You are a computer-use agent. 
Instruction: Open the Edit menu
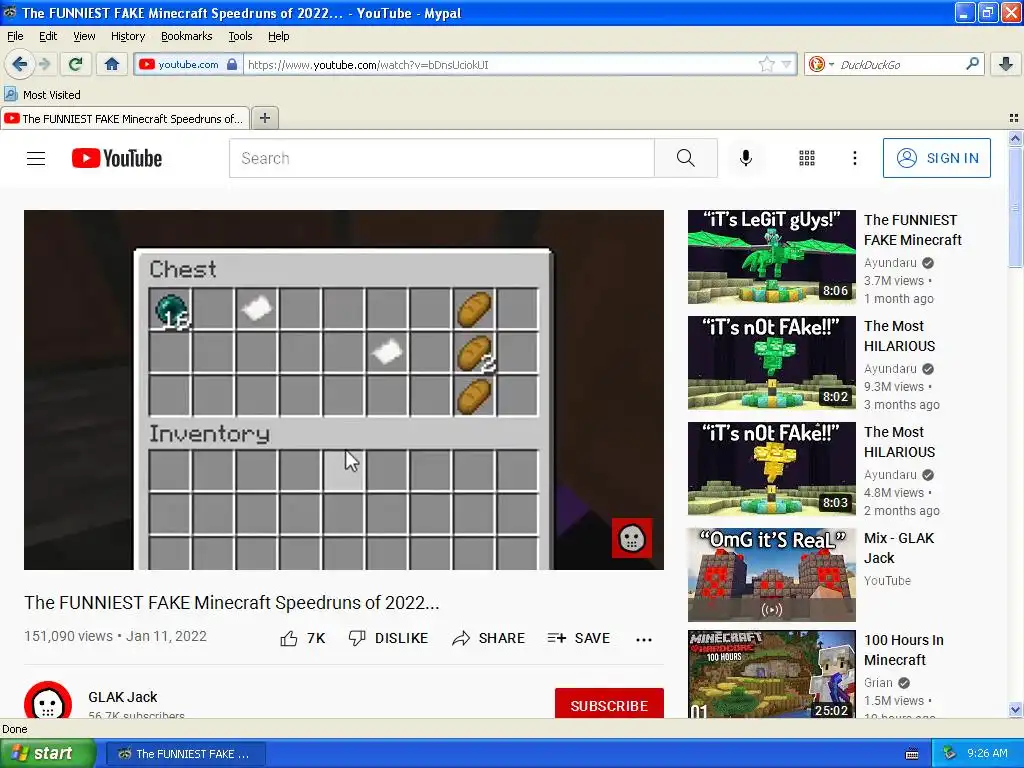[x=48, y=36]
